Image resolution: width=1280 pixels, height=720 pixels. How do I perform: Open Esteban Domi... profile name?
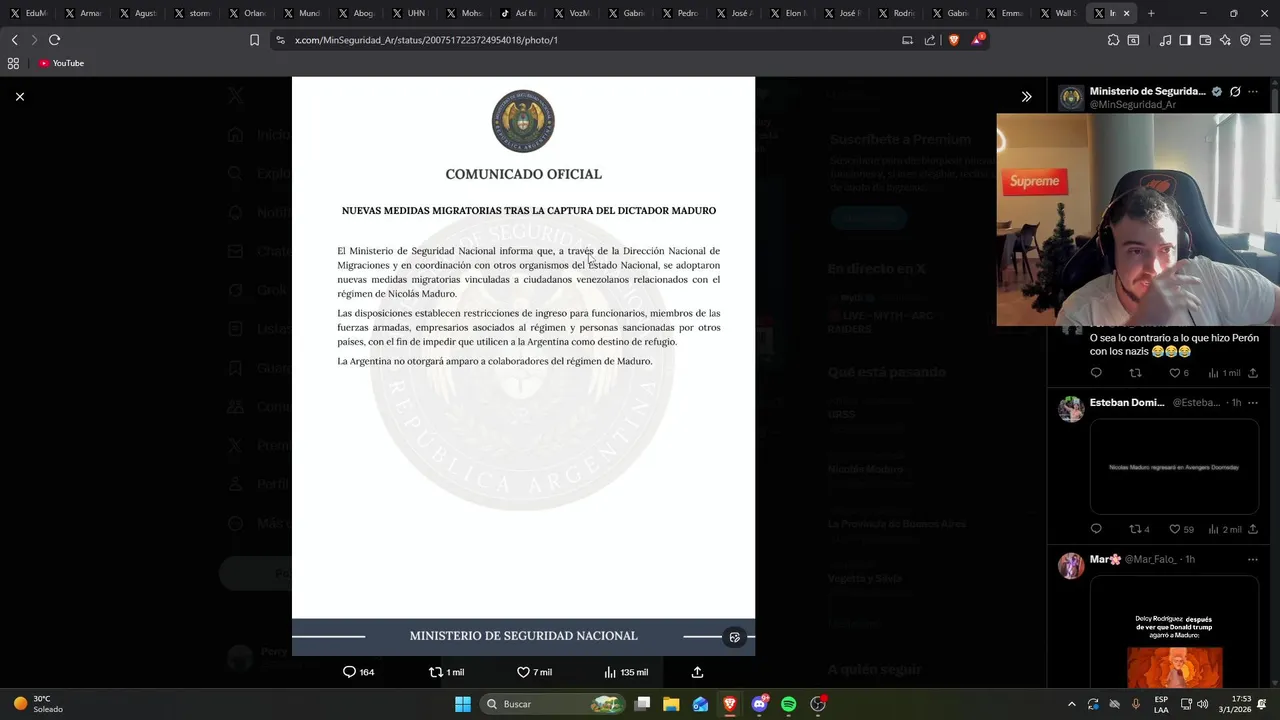click(x=1127, y=402)
